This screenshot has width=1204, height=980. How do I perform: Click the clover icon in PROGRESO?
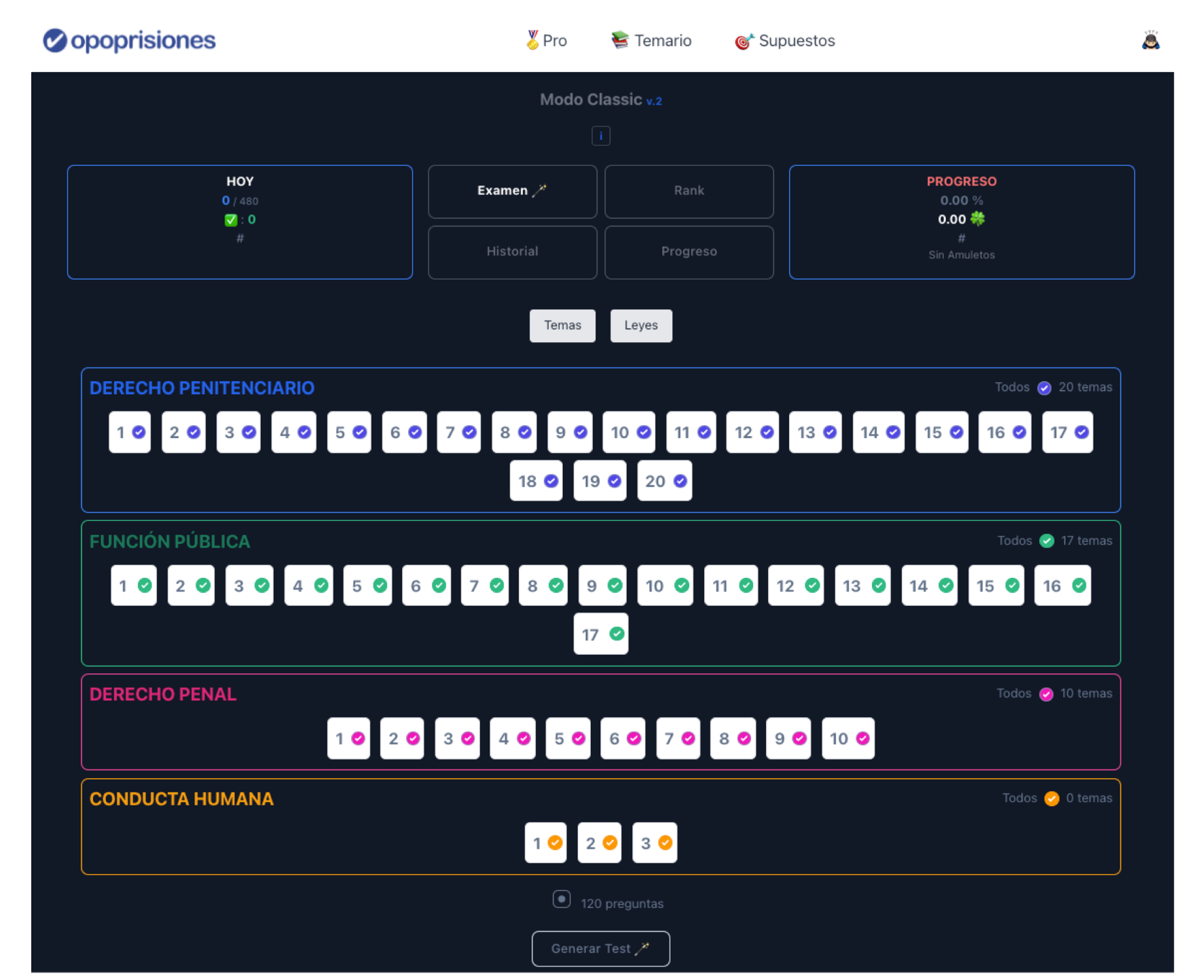click(x=977, y=219)
